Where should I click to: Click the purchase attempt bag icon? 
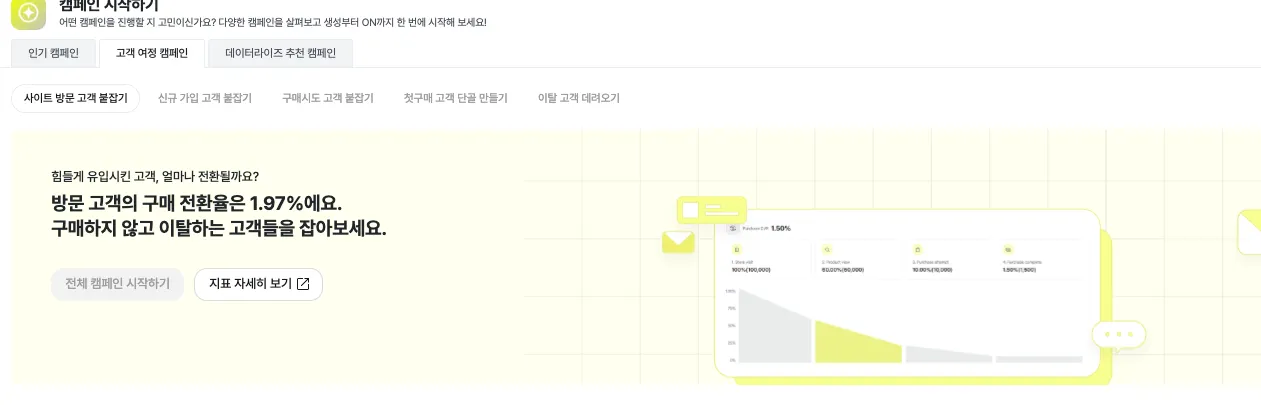click(917, 249)
